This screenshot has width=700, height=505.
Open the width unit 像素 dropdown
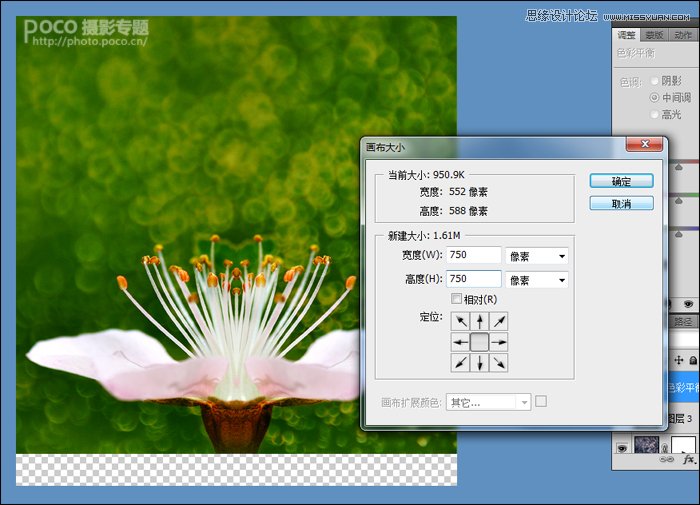pos(537,256)
